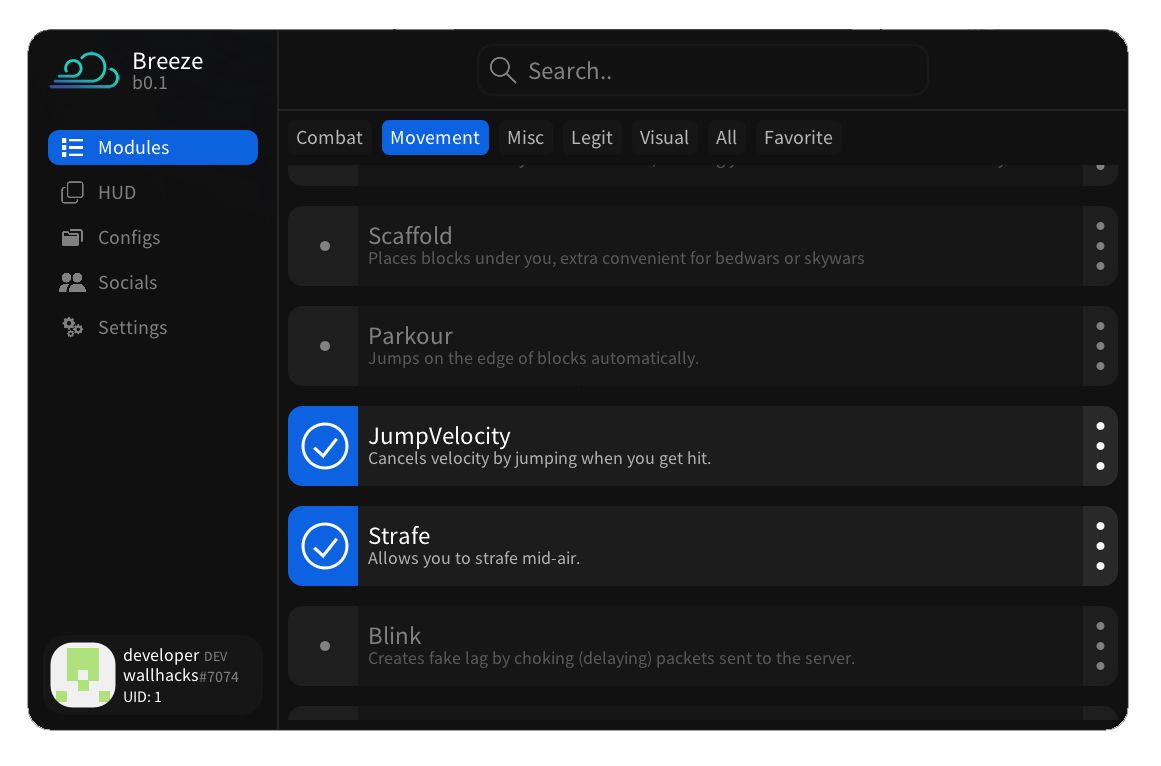Open the Favorite category tab
1161x766 pixels.
(798, 137)
